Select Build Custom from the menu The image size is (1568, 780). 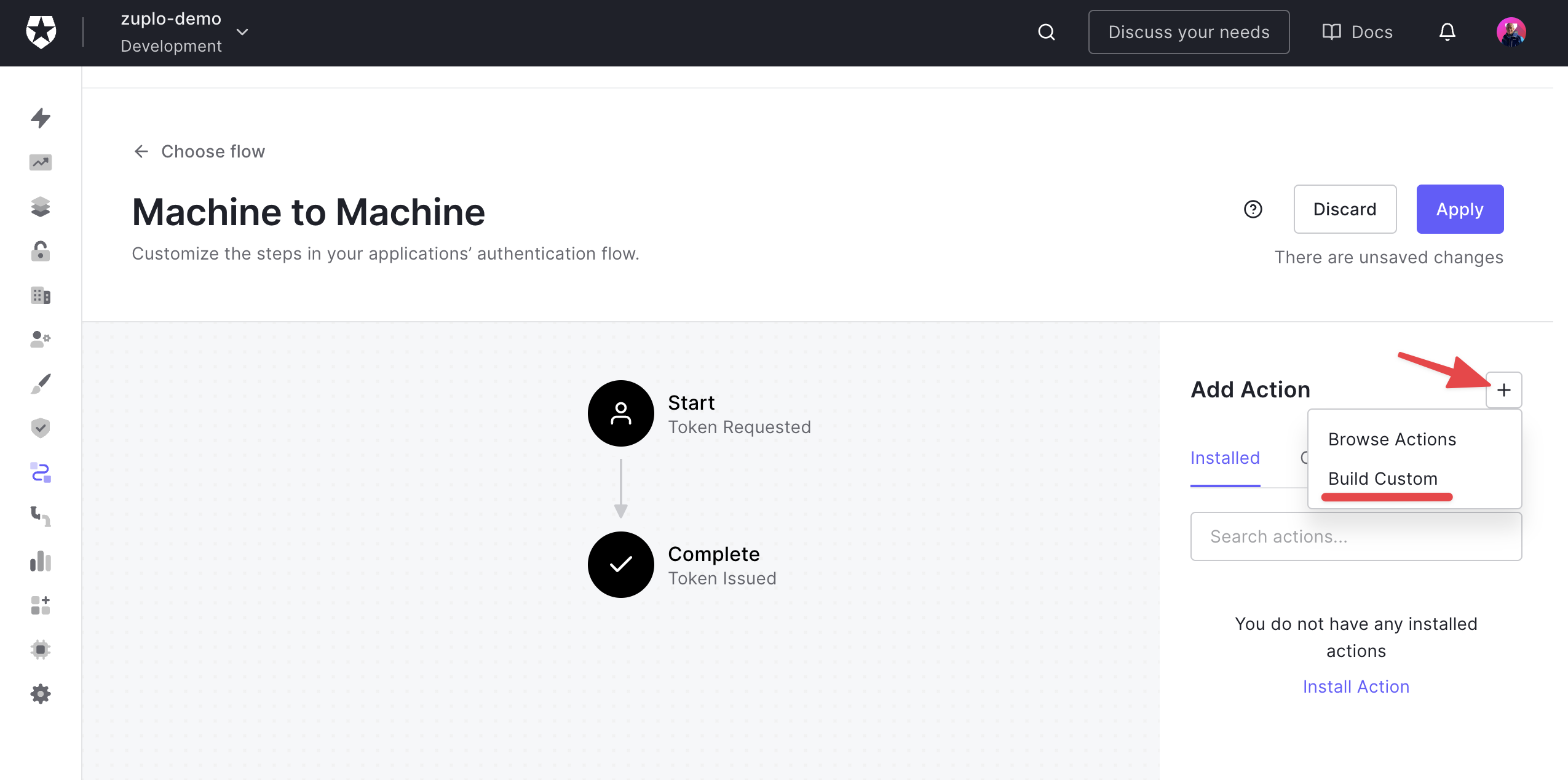(1383, 479)
